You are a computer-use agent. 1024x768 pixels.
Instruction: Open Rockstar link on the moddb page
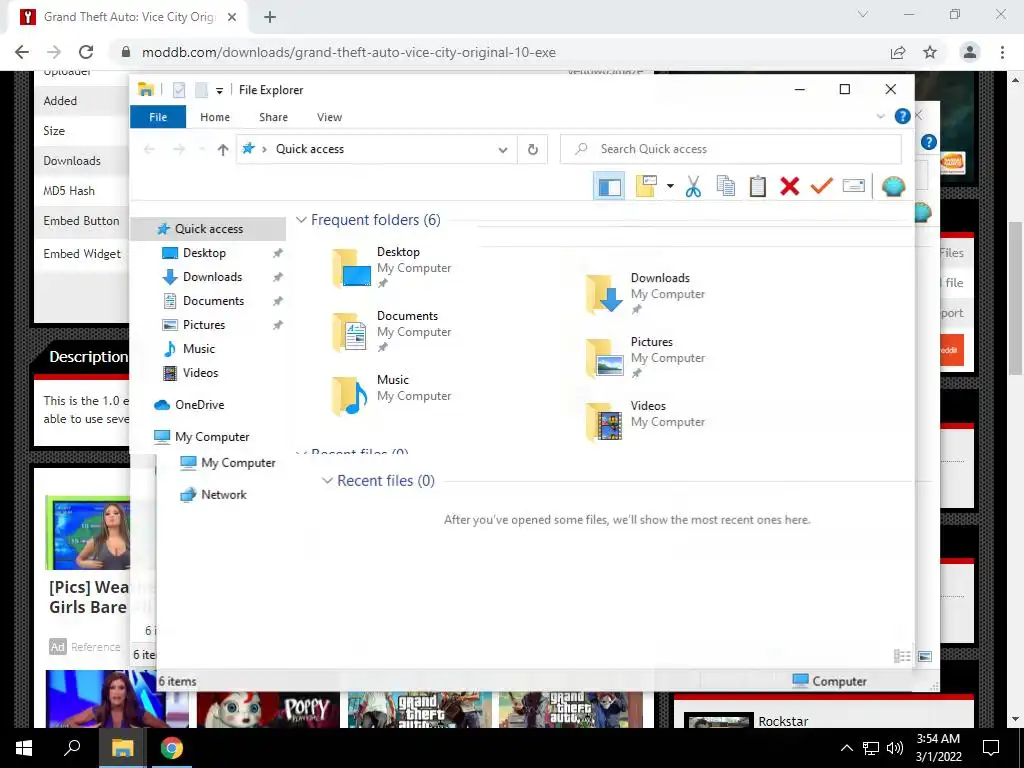click(x=783, y=721)
